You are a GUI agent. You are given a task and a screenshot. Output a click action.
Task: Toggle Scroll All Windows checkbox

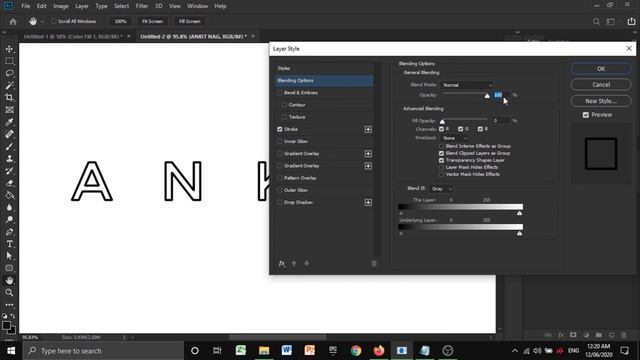point(54,21)
